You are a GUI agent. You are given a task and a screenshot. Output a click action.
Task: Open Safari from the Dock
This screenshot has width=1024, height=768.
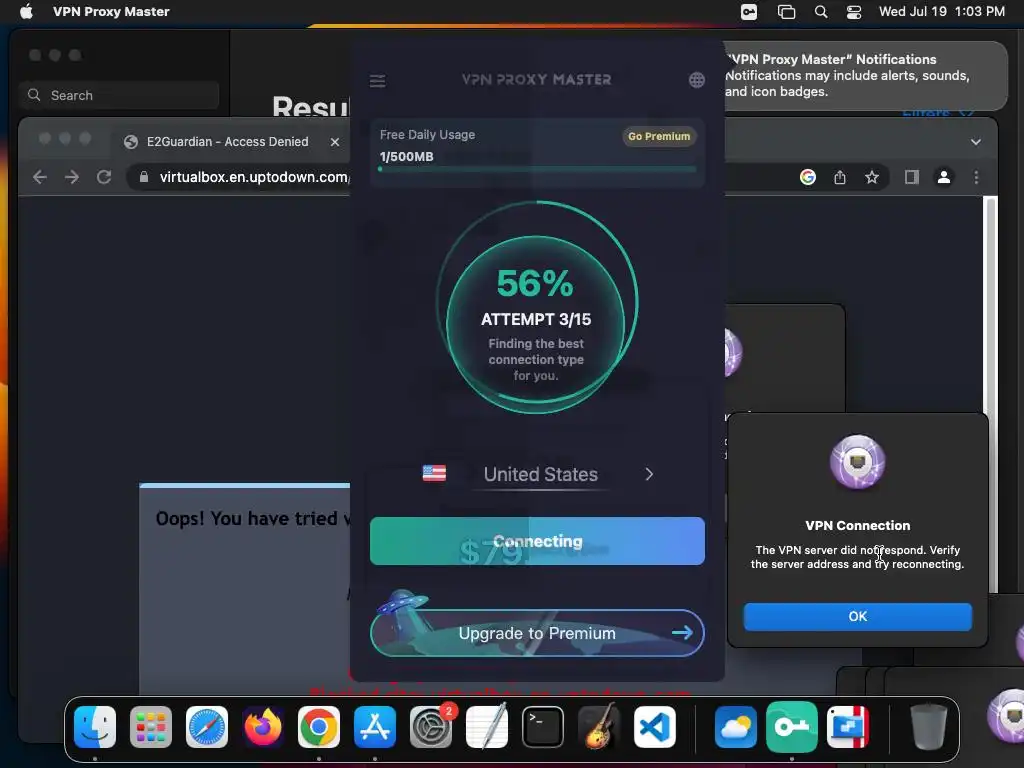coord(207,727)
